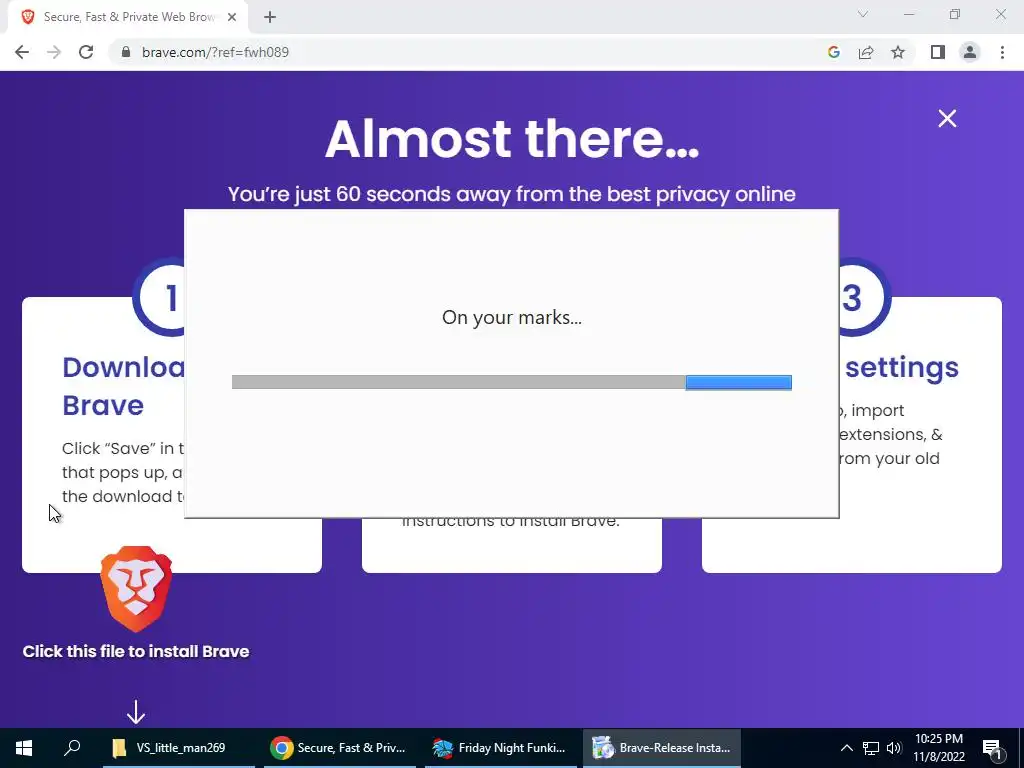Dismiss the Almost there overlay with X
The width and height of the screenshot is (1024, 768).
(x=947, y=118)
